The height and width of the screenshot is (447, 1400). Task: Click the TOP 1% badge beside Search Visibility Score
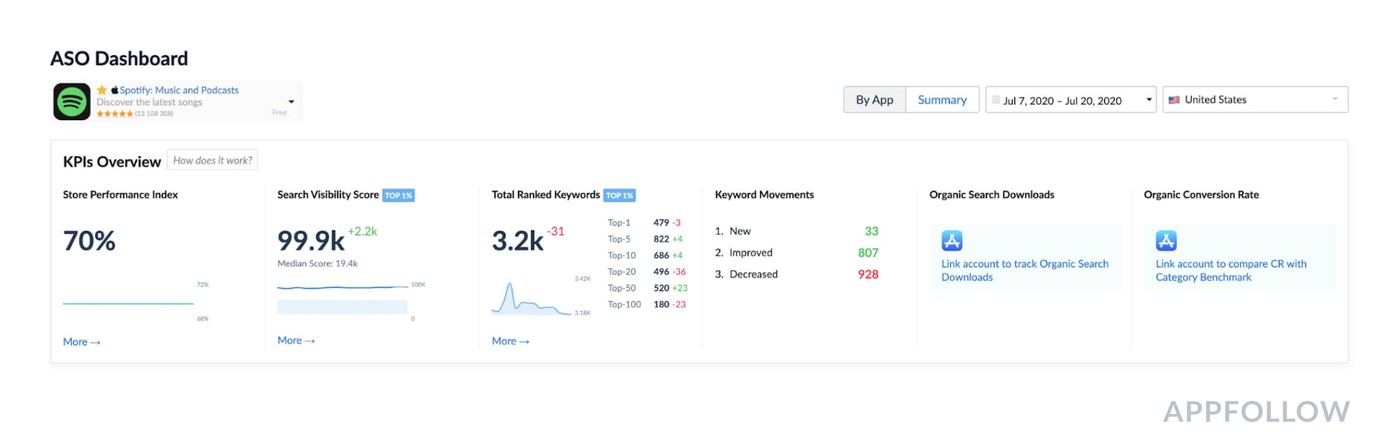click(x=398, y=195)
